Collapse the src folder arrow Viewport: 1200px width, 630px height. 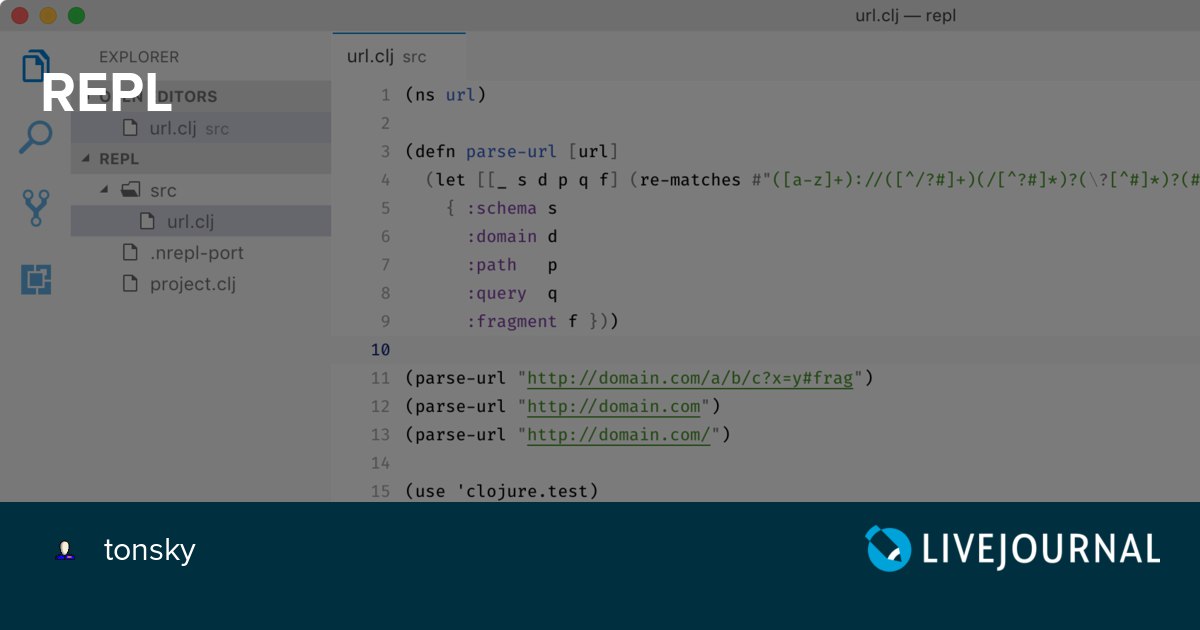click(105, 190)
